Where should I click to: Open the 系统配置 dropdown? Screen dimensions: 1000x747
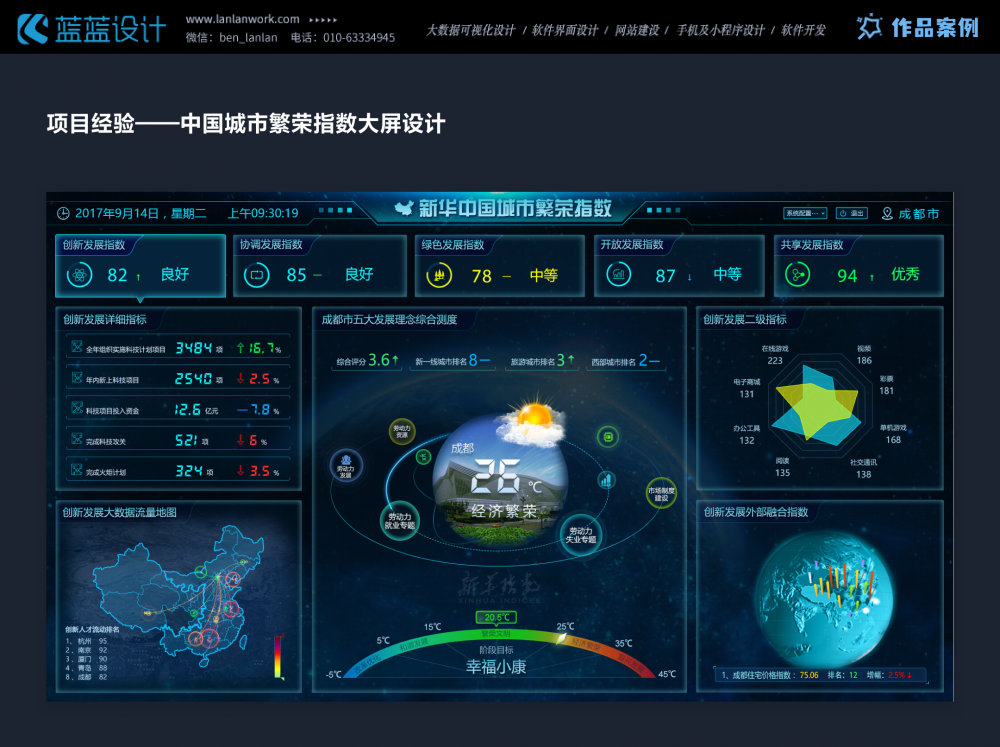(x=805, y=213)
